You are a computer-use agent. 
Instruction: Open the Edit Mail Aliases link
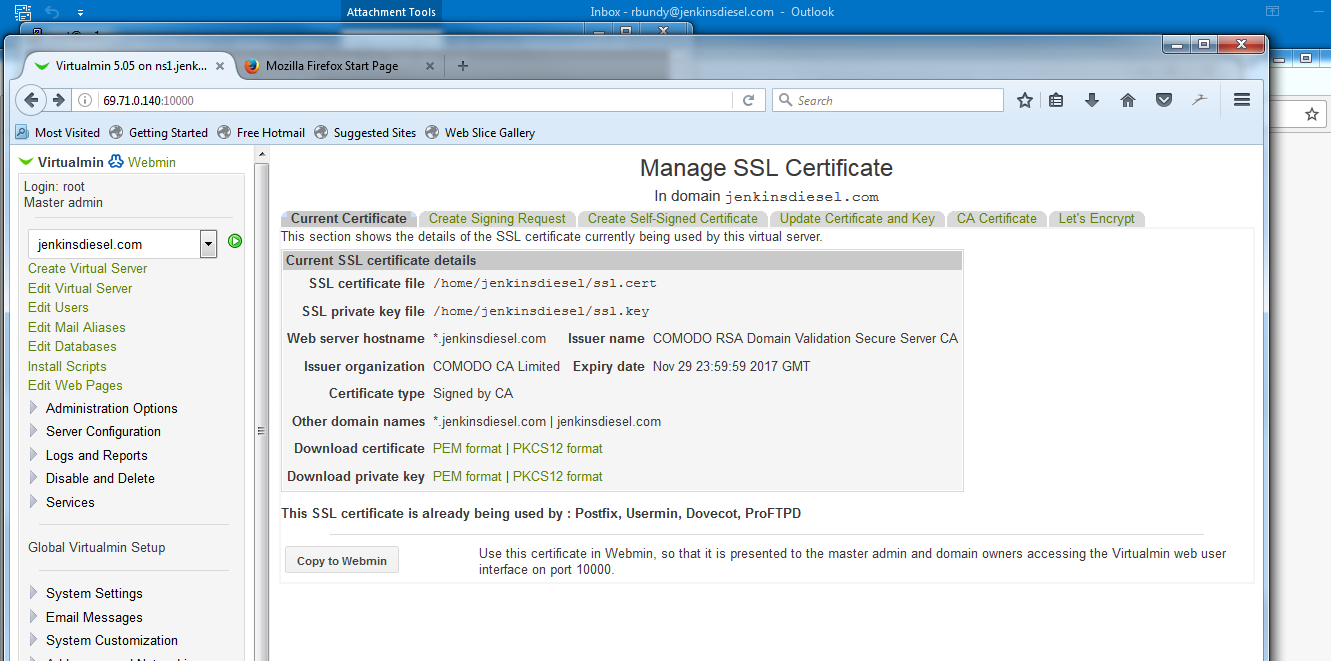click(x=77, y=327)
